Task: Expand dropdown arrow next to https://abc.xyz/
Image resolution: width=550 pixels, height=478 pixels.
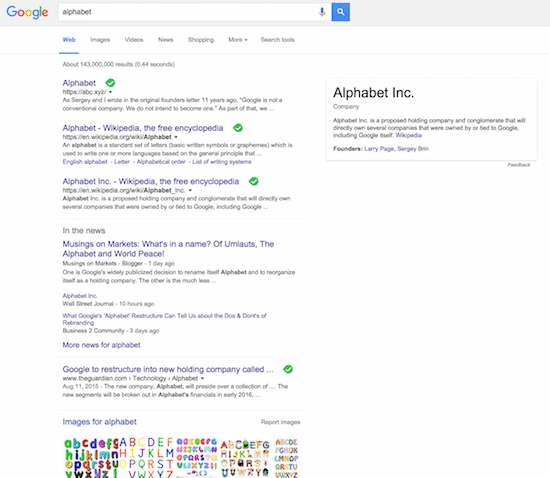Action: click(110, 92)
